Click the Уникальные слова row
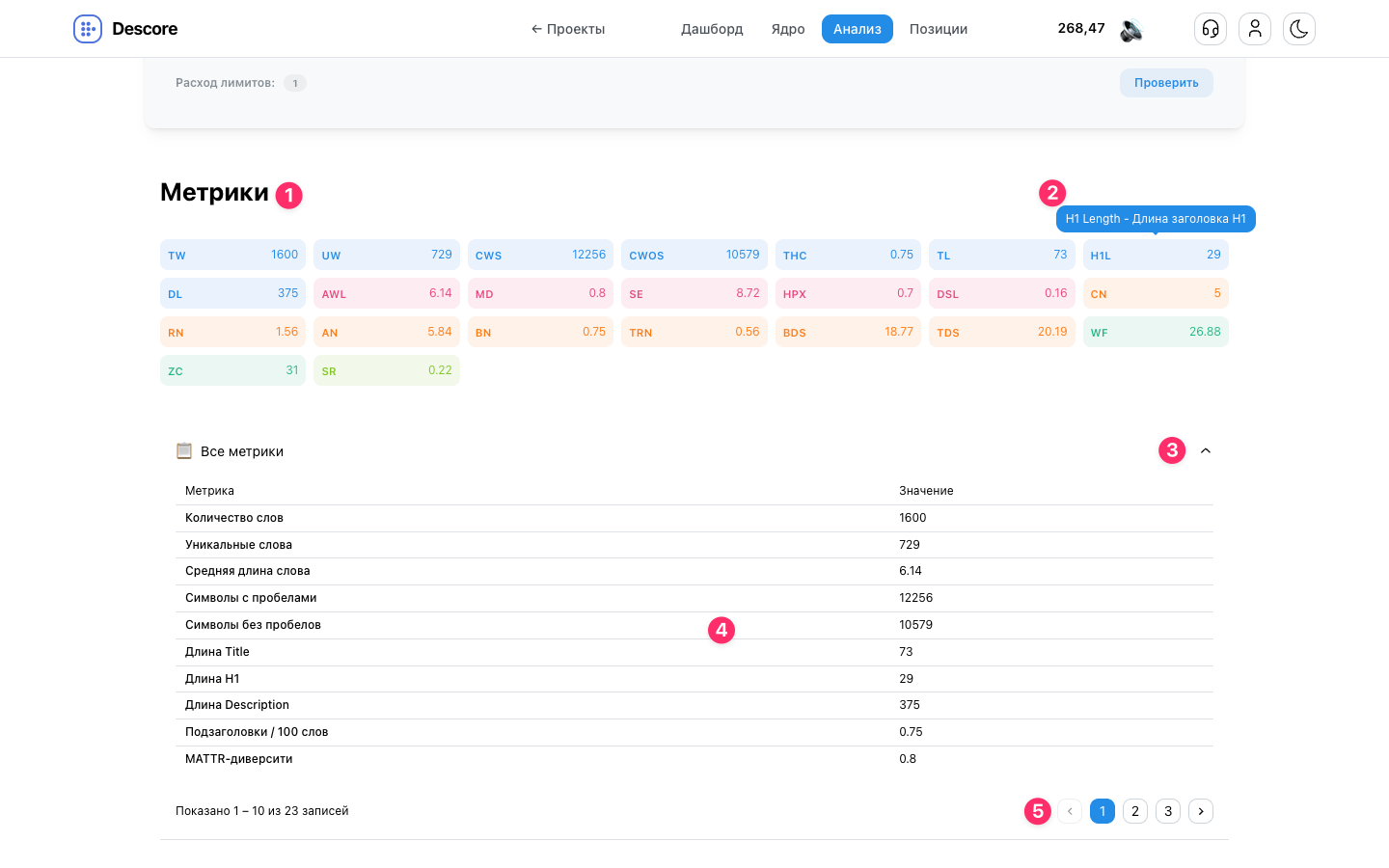The width and height of the screenshot is (1389, 868). [694, 545]
